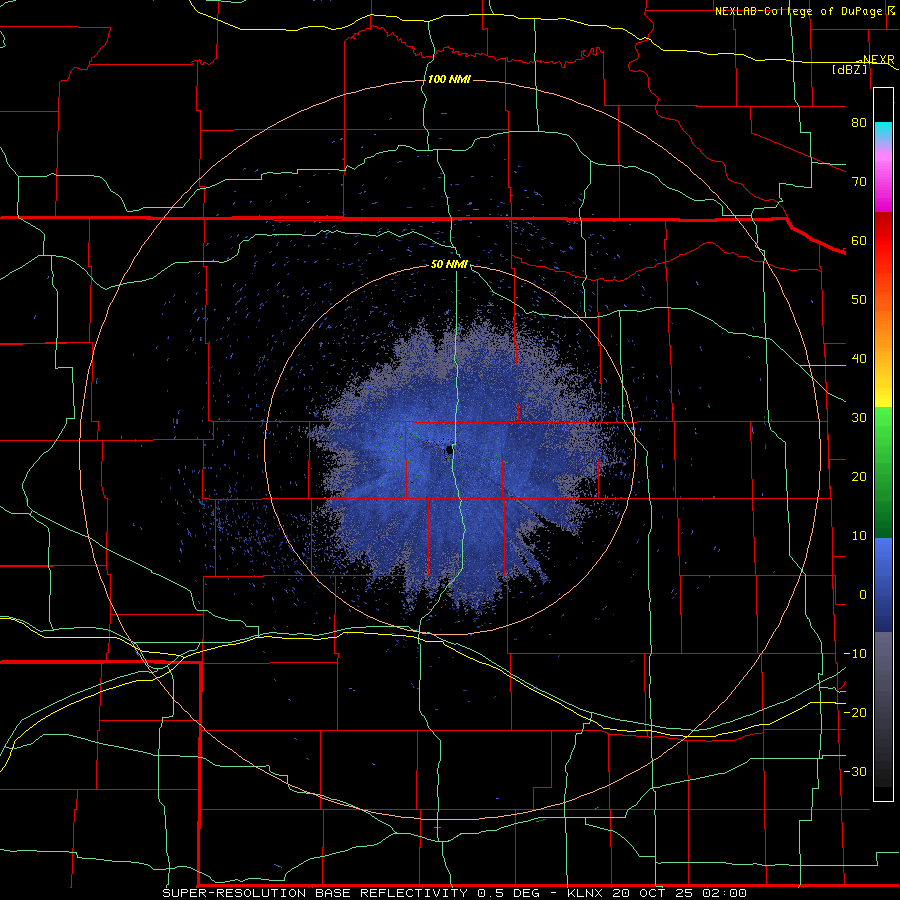This screenshot has width=900, height=900.
Task: Click the -20 value on the color scale
Action: 855,712
